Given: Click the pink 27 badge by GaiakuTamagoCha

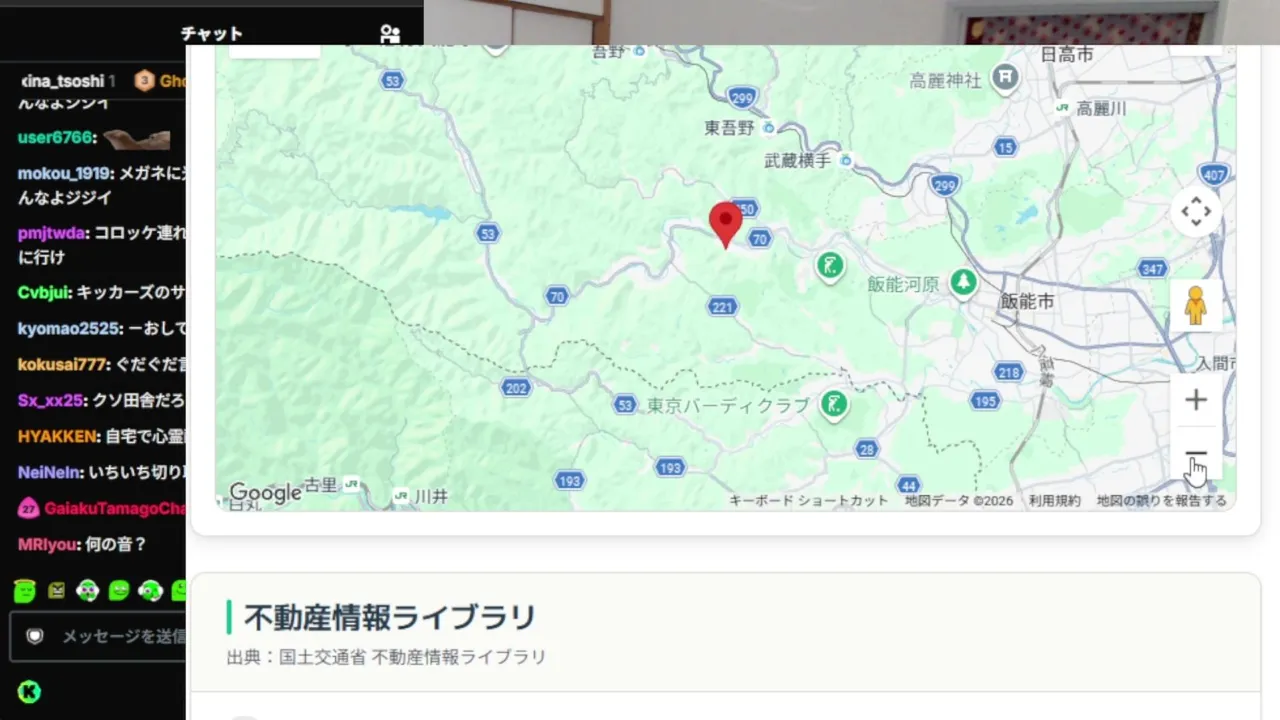Looking at the screenshot, I should pyautogui.click(x=28, y=508).
